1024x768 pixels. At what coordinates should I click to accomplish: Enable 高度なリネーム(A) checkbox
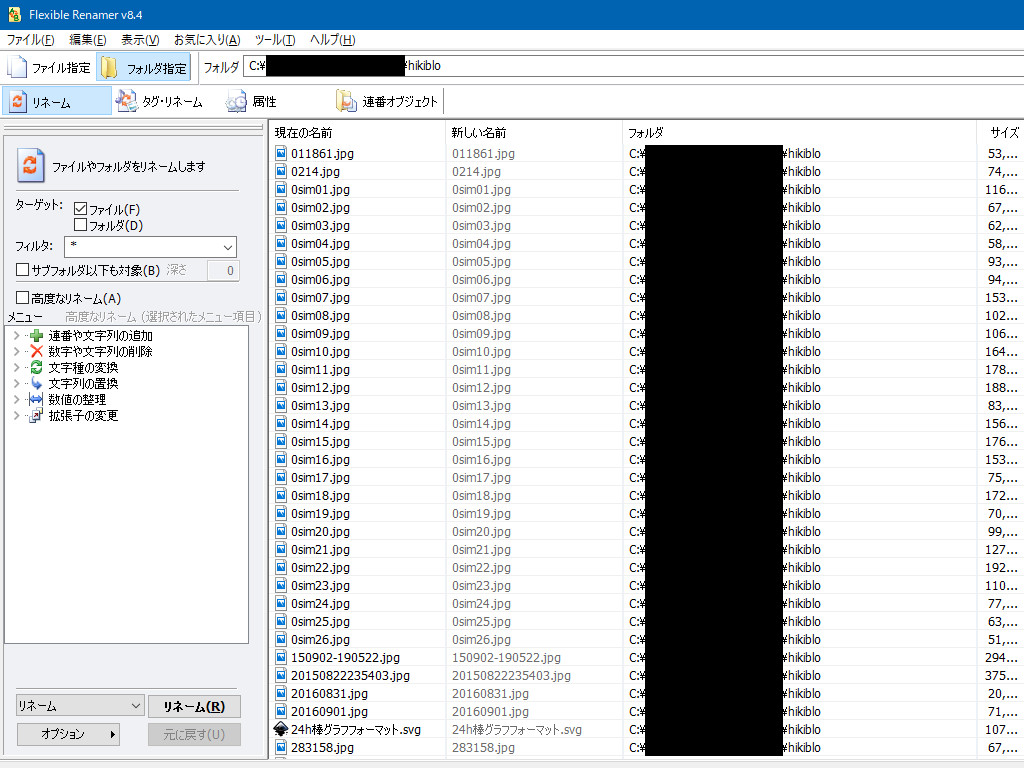[22, 298]
